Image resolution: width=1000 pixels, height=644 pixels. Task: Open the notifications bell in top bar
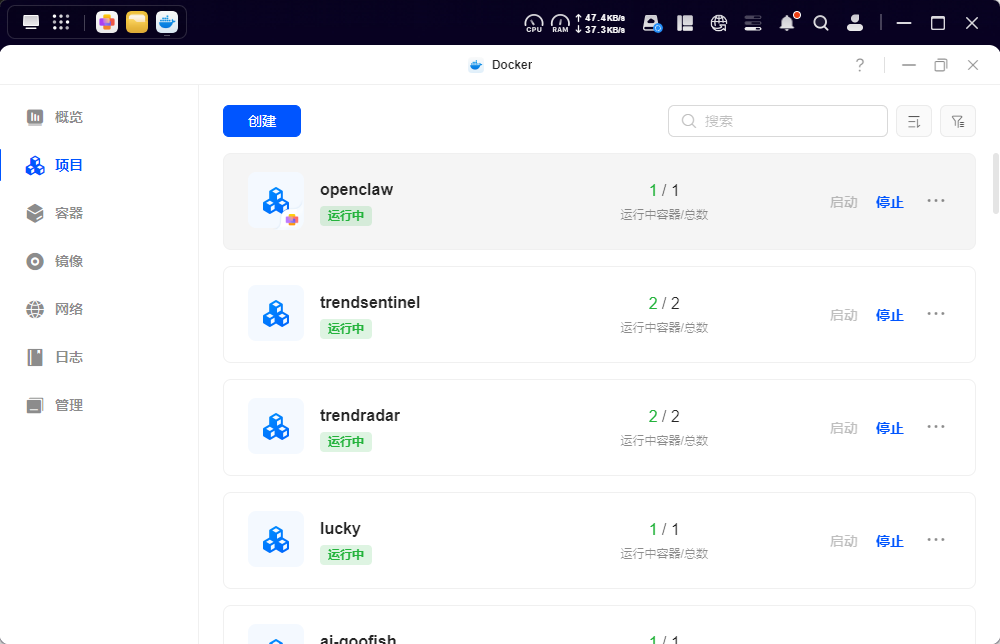787,22
